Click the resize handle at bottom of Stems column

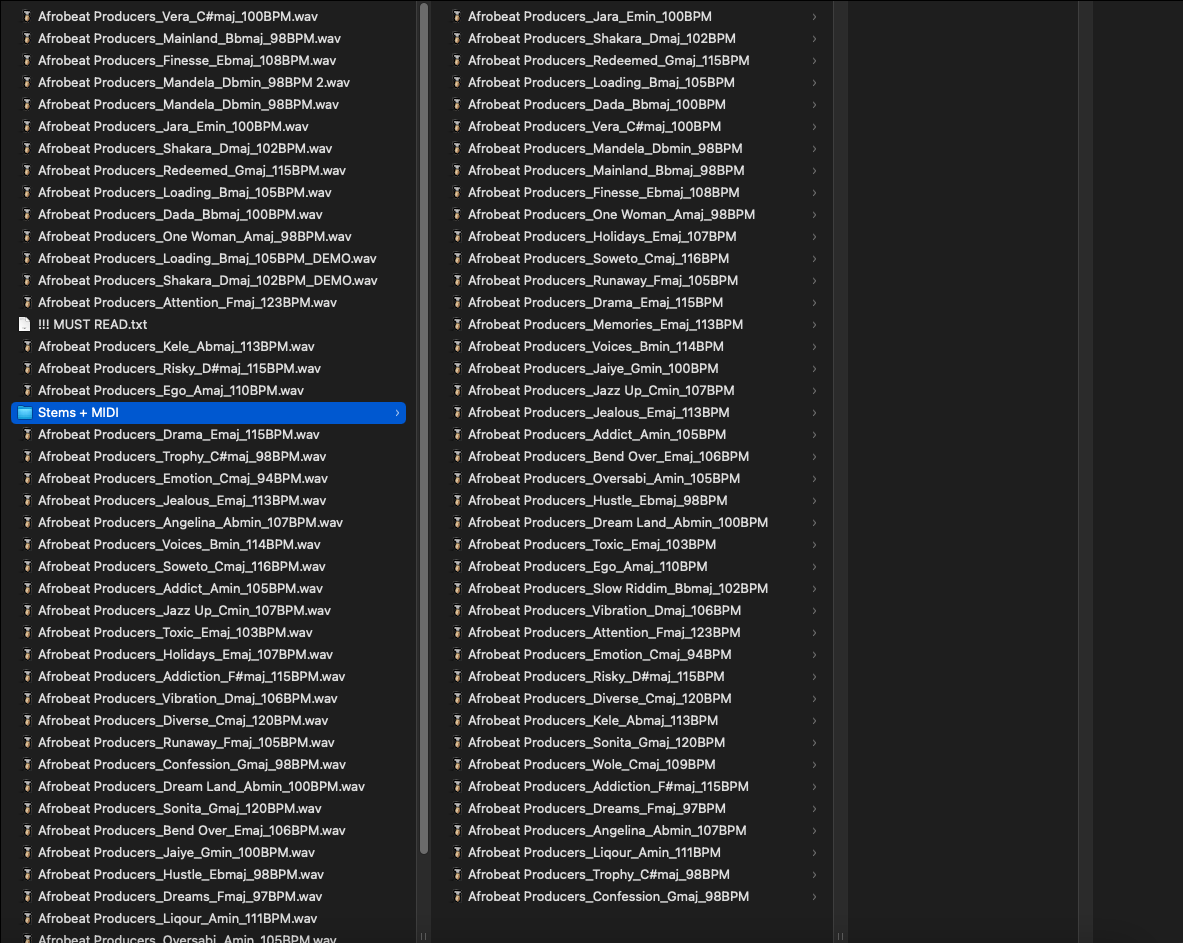[x=840, y=936]
